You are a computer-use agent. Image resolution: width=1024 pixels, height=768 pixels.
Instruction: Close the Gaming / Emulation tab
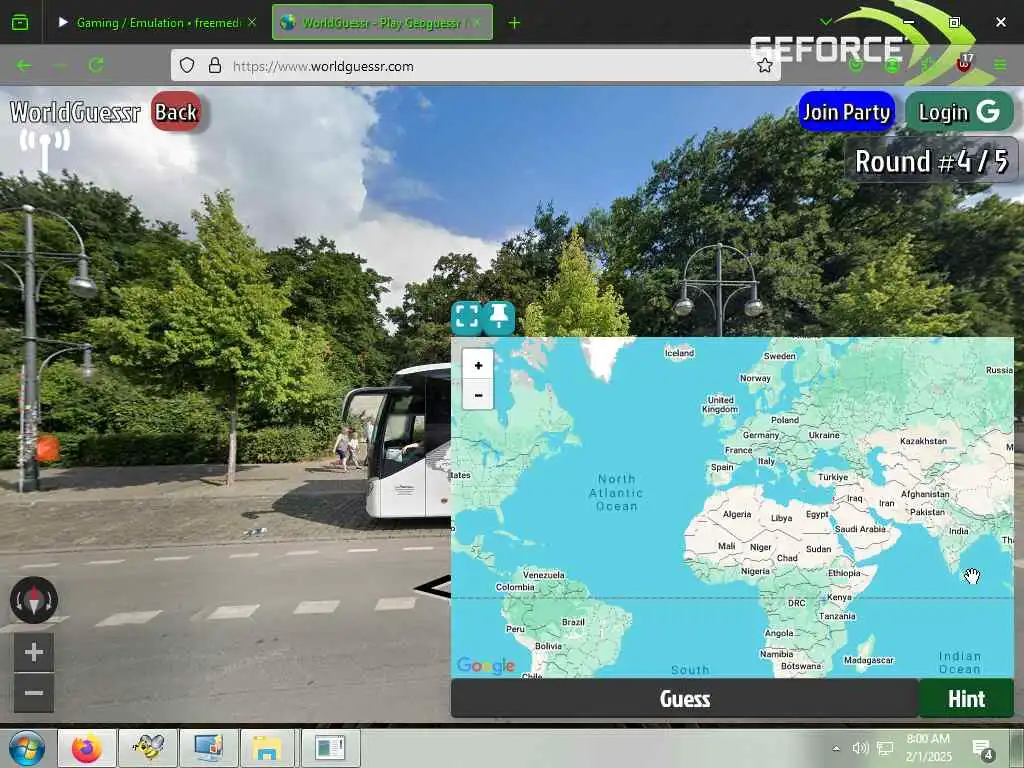[x=252, y=23]
